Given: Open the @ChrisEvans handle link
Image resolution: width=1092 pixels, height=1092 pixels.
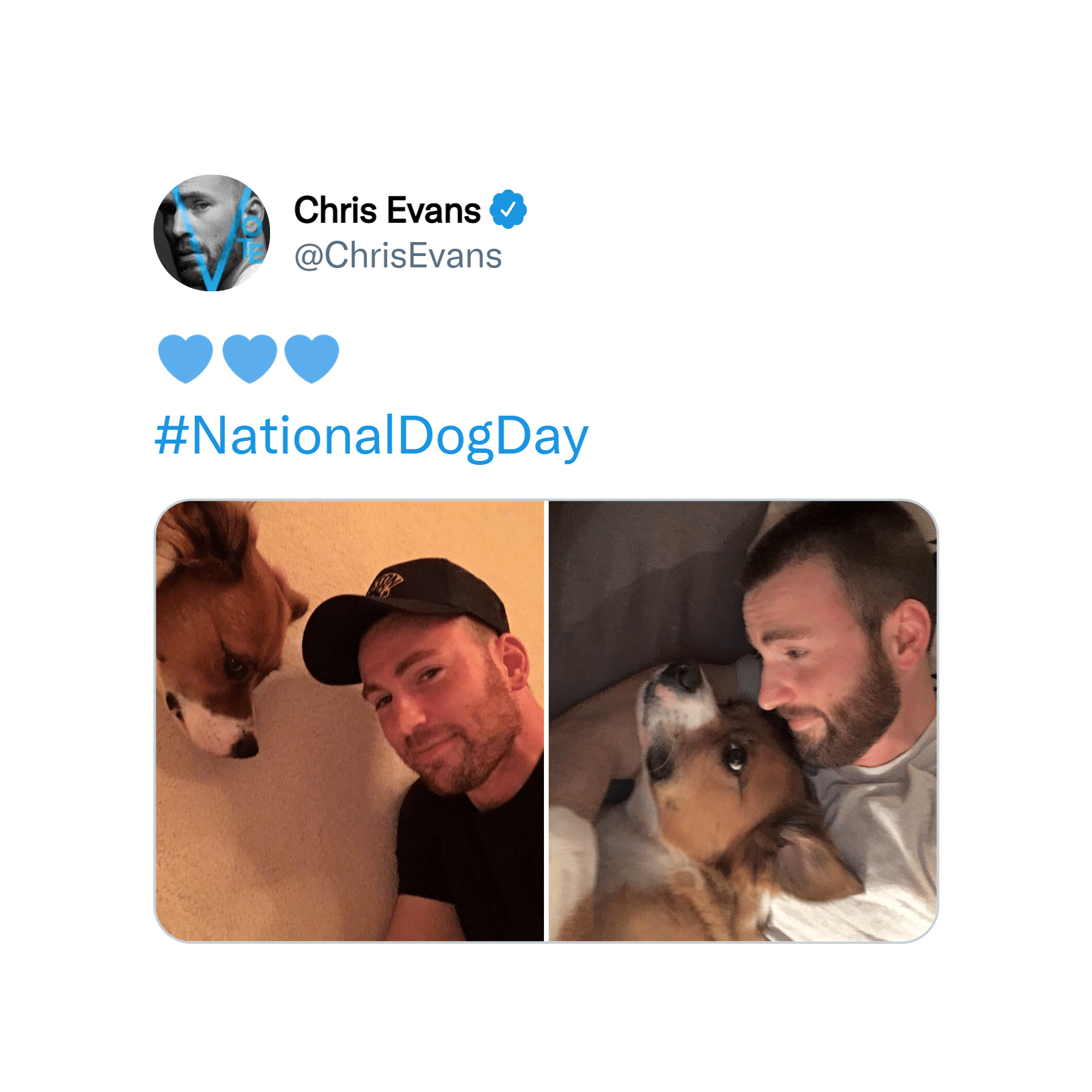Looking at the screenshot, I should [x=398, y=256].
